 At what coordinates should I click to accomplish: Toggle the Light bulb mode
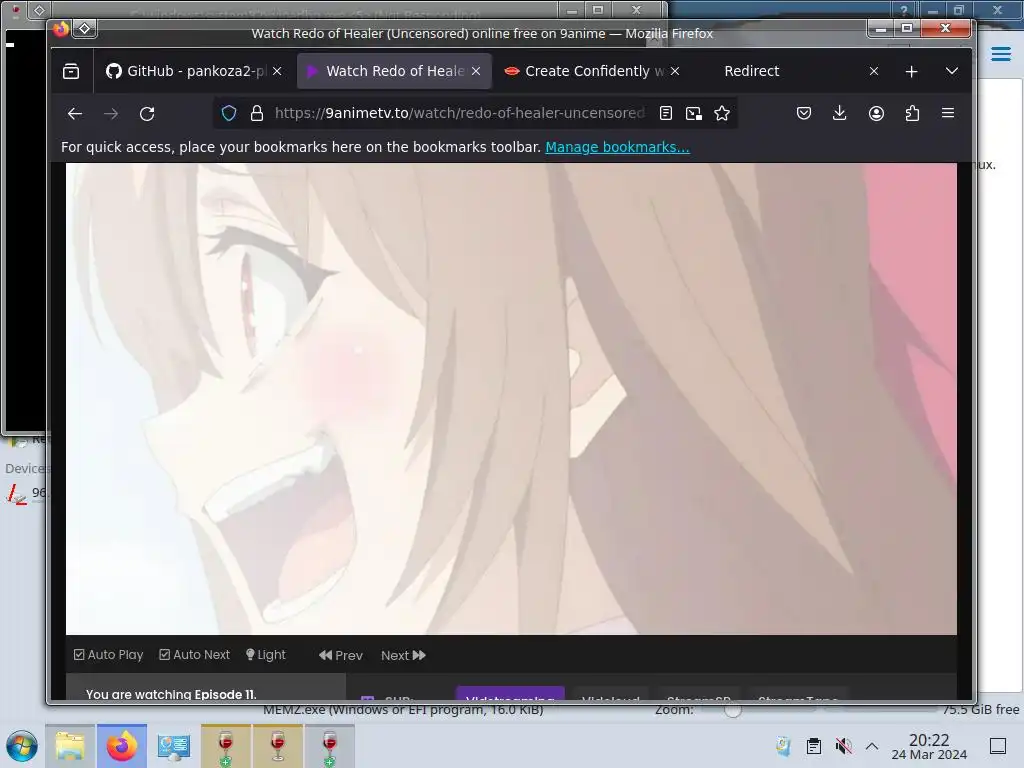click(266, 654)
